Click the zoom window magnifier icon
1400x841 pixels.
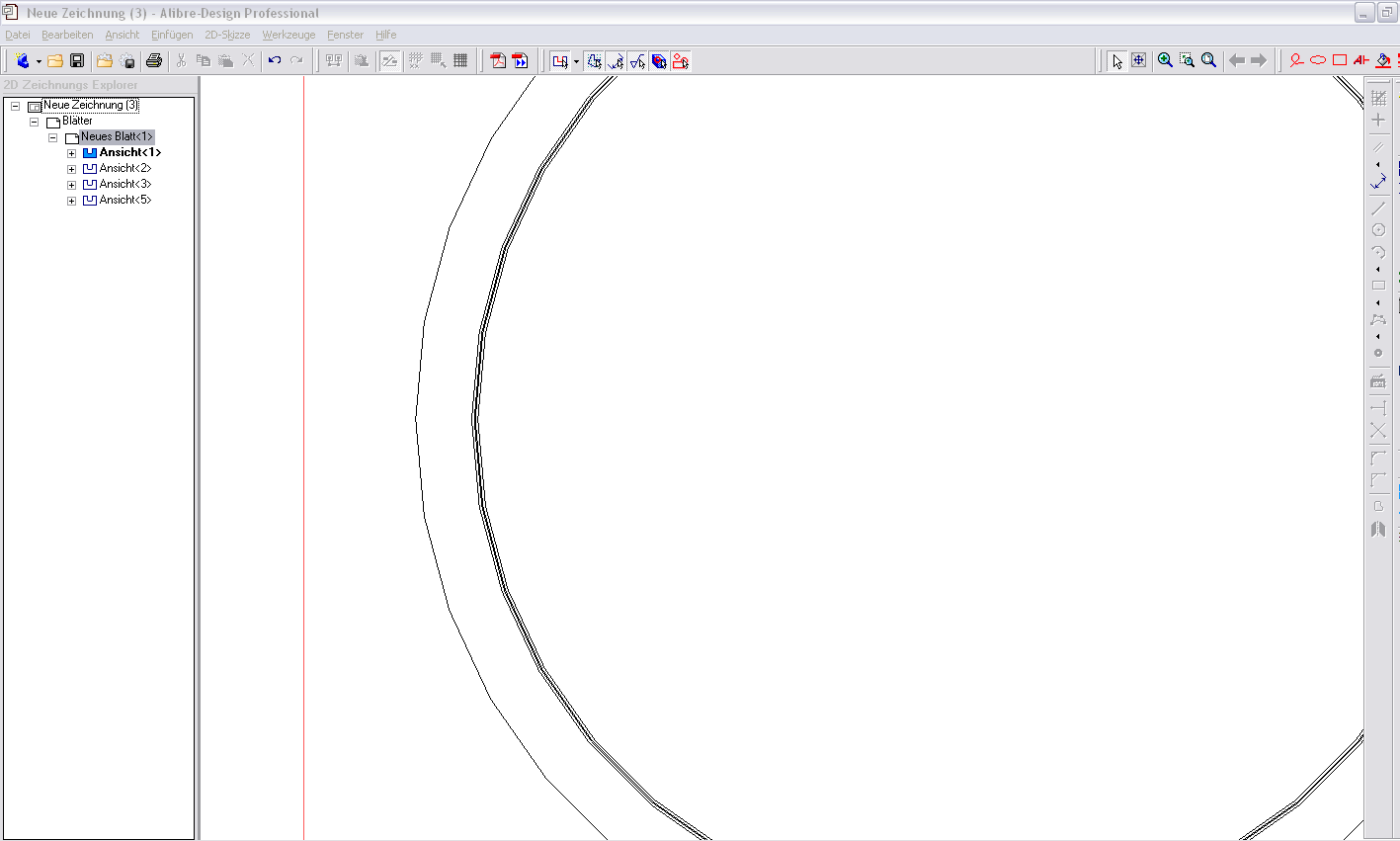click(x=1188, y=60)
